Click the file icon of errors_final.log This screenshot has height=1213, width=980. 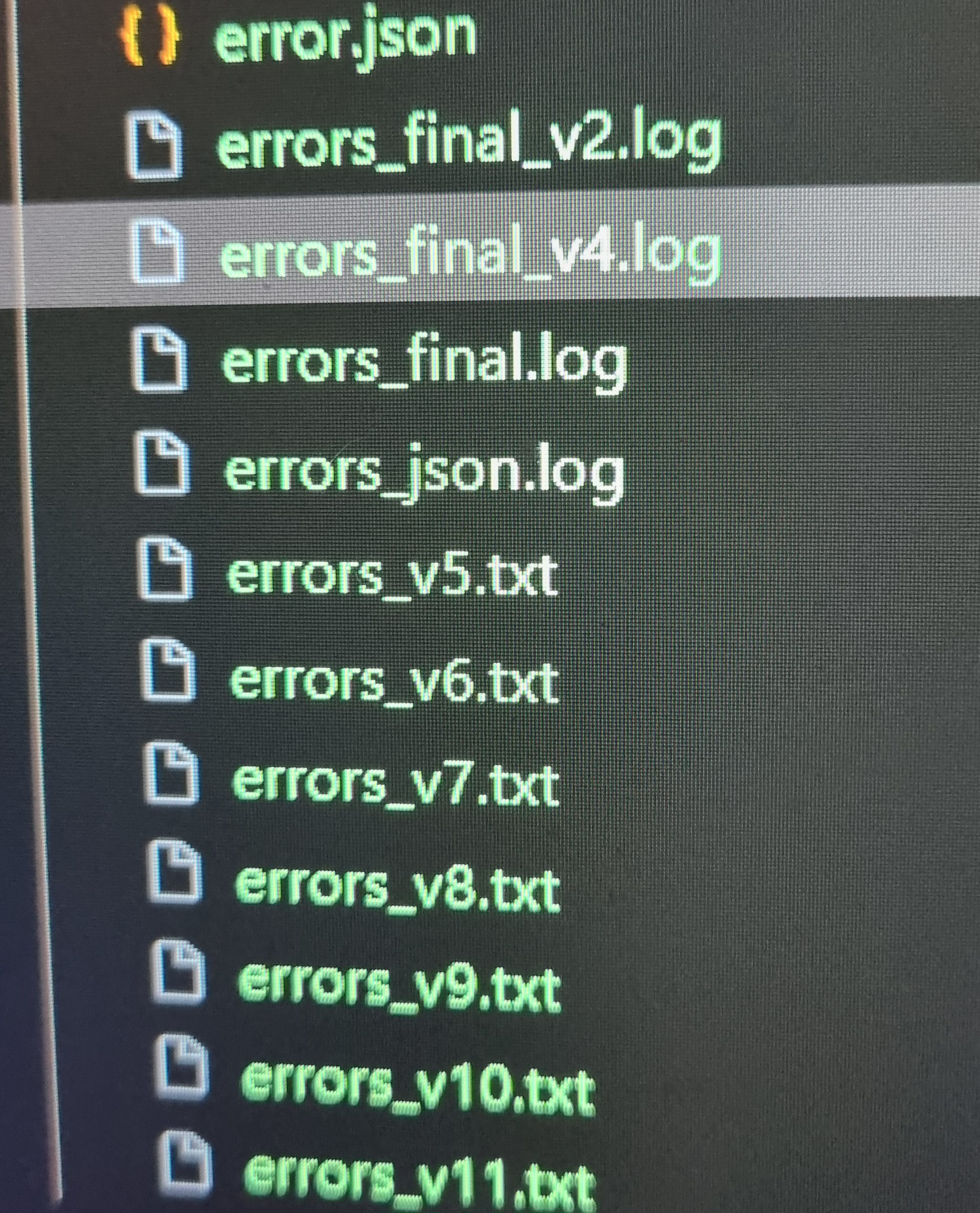tap(160, 358)
